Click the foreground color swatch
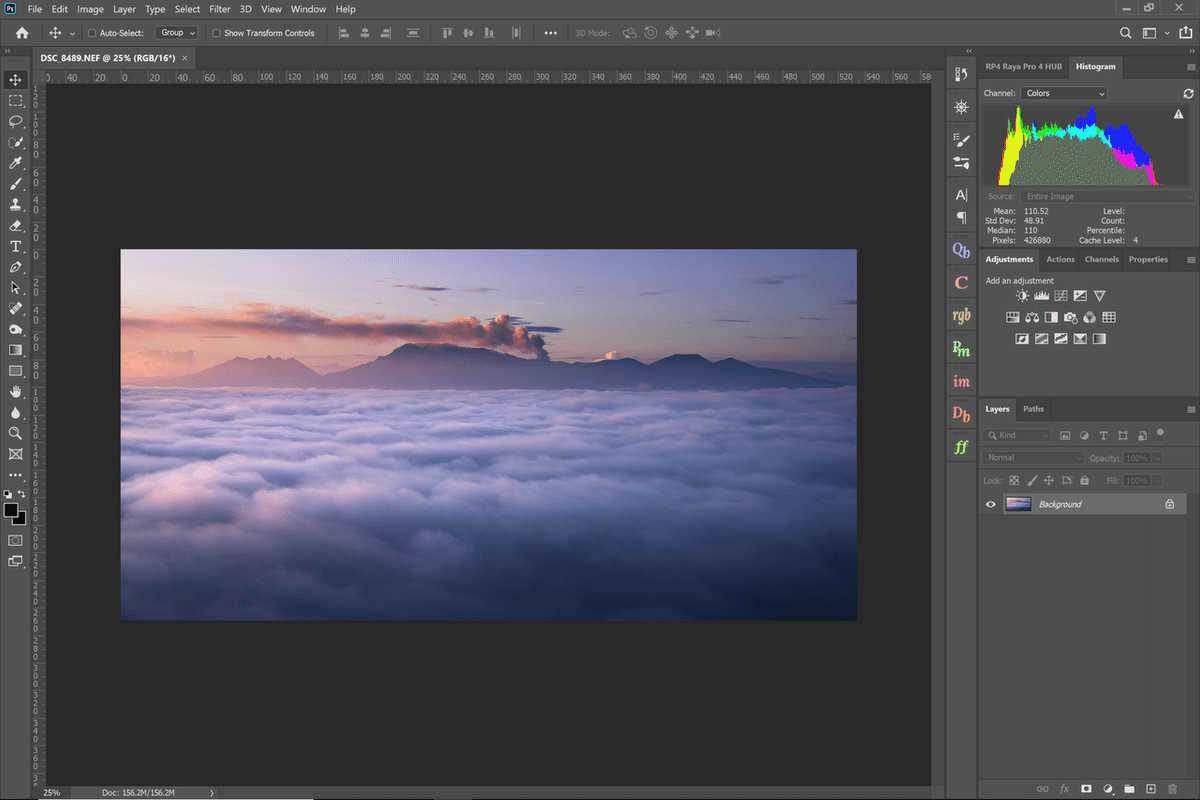The height and width of the screenshot is (800, 1200). [x=11, y=510]
